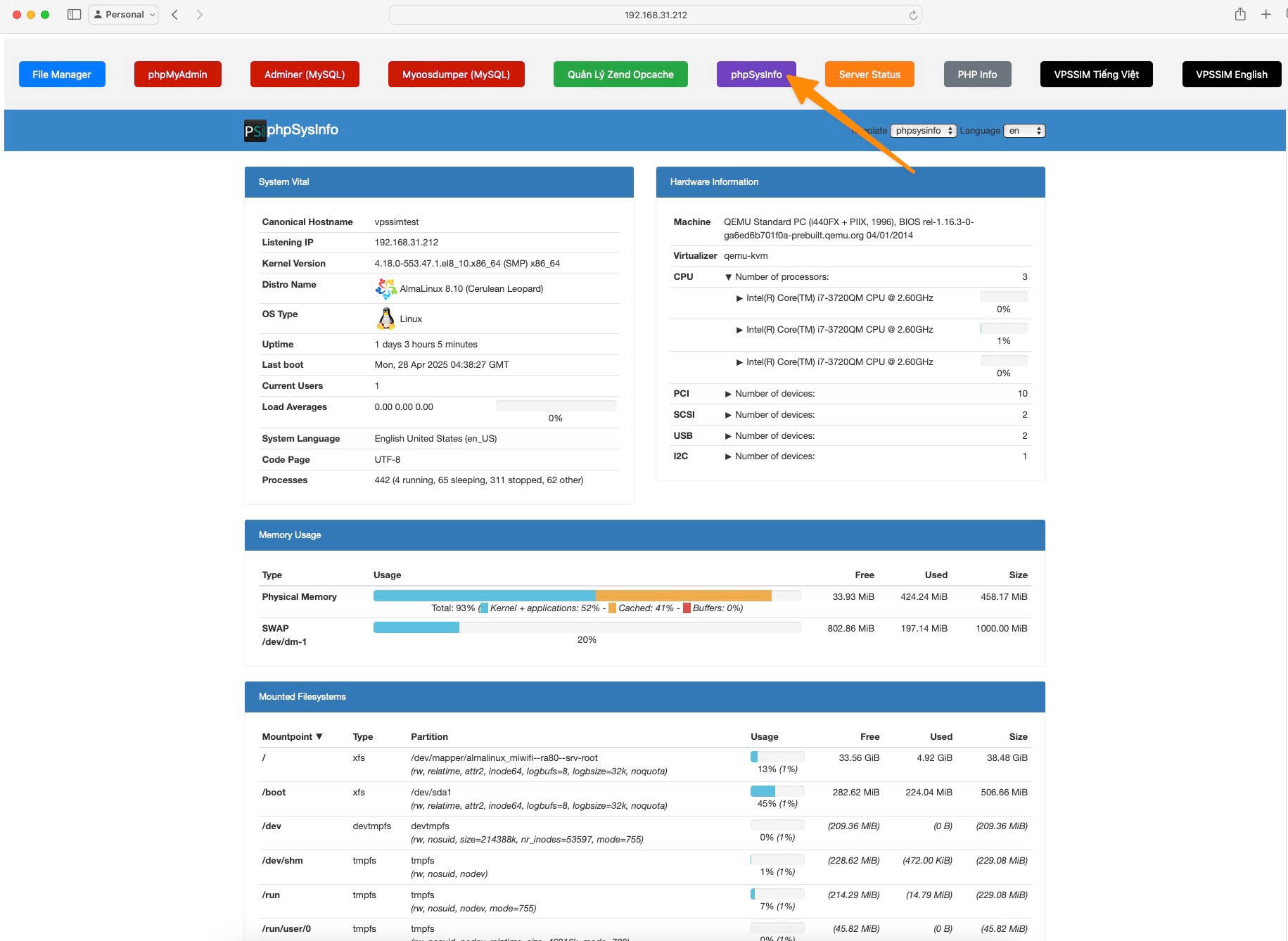Click uptime value 1 days 3 hours 5 minutes
1288x941 pixels.
click(x=426, y=345)
